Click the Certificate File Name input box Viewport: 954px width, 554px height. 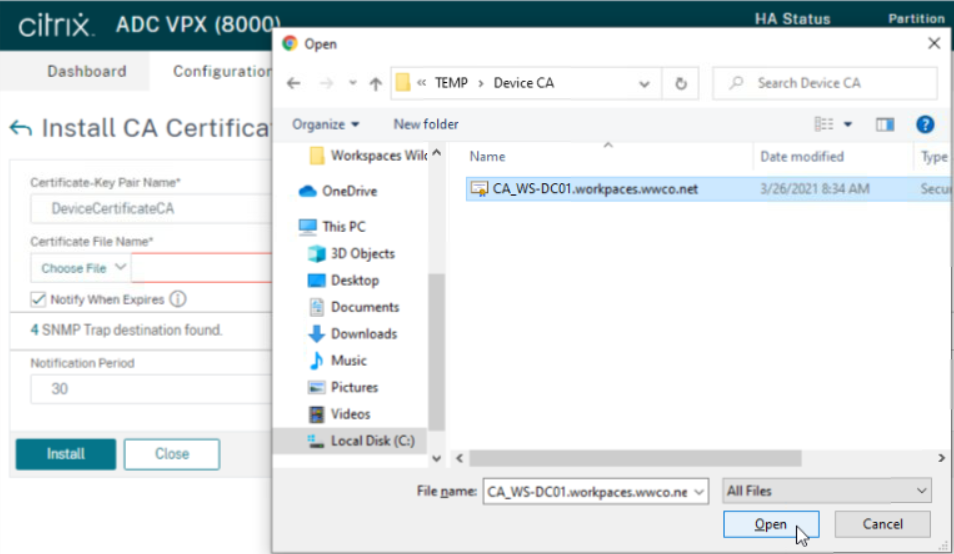[202, 268]
